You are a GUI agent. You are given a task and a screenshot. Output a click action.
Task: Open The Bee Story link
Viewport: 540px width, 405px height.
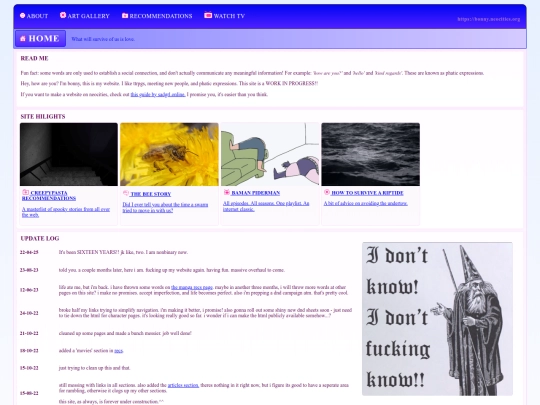(150, 194)
